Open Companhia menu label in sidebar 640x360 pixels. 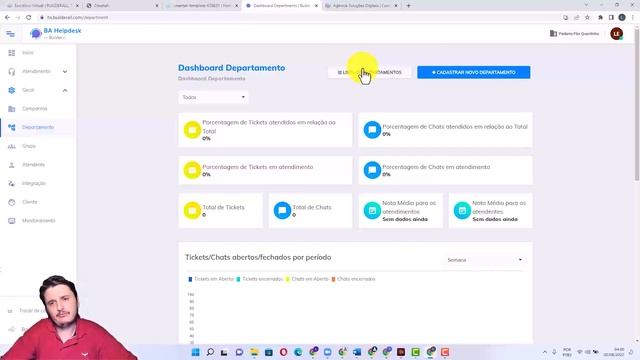click(35, 109)
